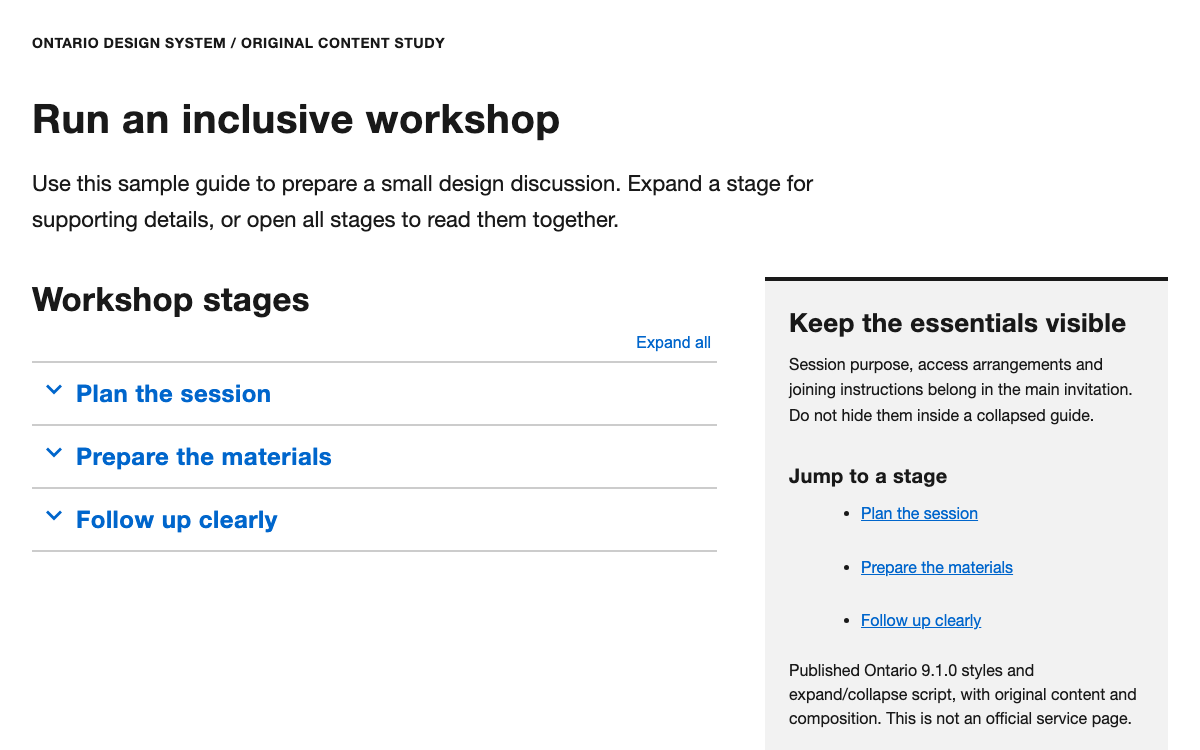Click chevron icon beside Prepare the materials
The height and width of the screenshot is (750, 1200).
pyautogui.click(x=54, y=454)
